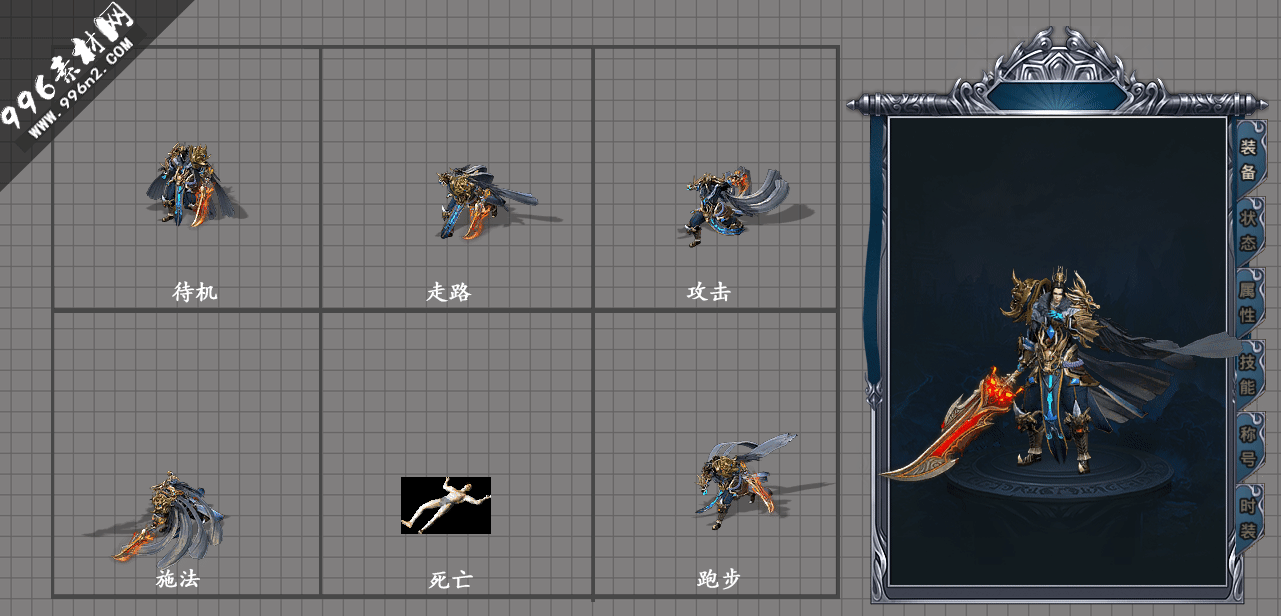This screenshot has height=616, width=1281.
Task: Select the 死亡 death animation sprite
Action: point(446,505)
